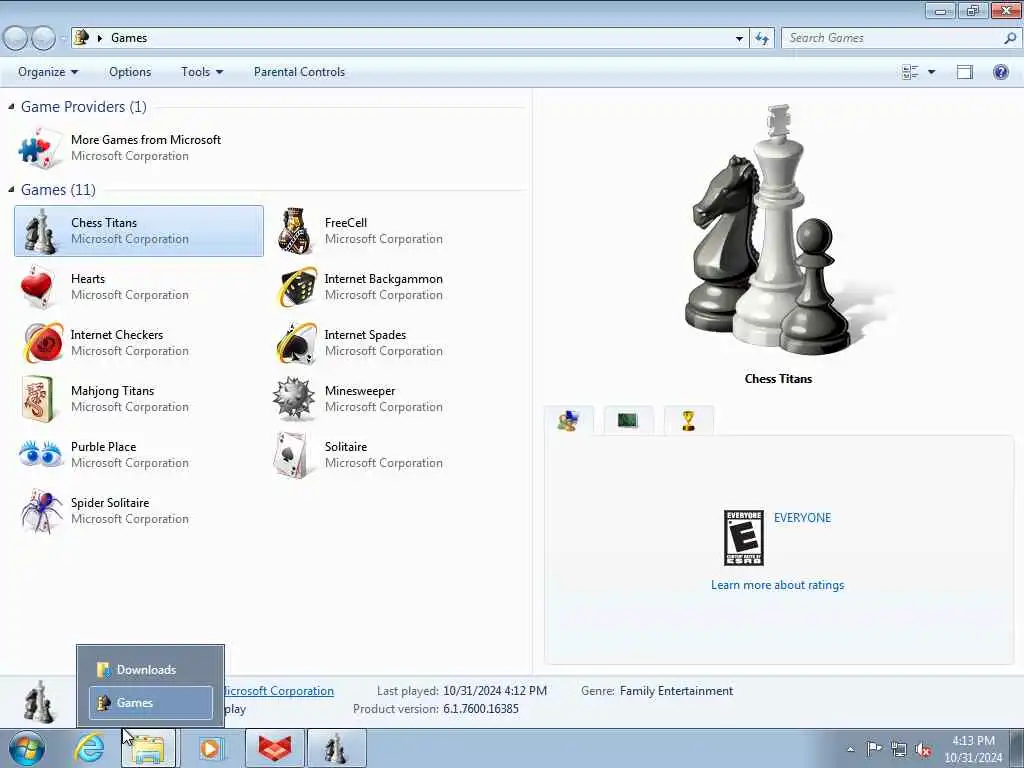Viewport: 1024px width, 768px height.
Task: Click the EVERYONE rating link
Action: click(x=802, y=518)
